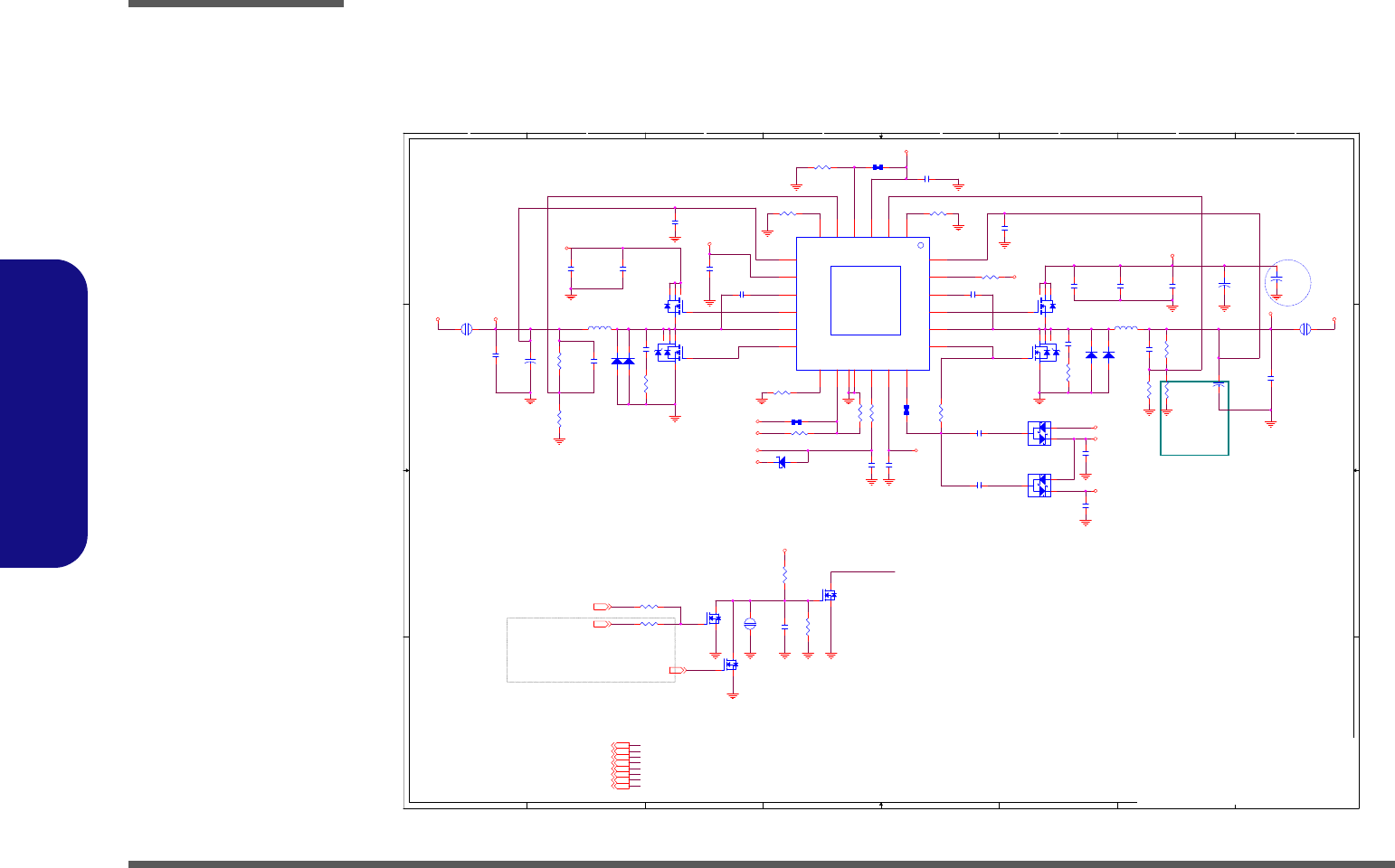The image size is (1395, 868).
Task: Click the bottom-most MOSFET in the lower circuit
Action: 732,665
